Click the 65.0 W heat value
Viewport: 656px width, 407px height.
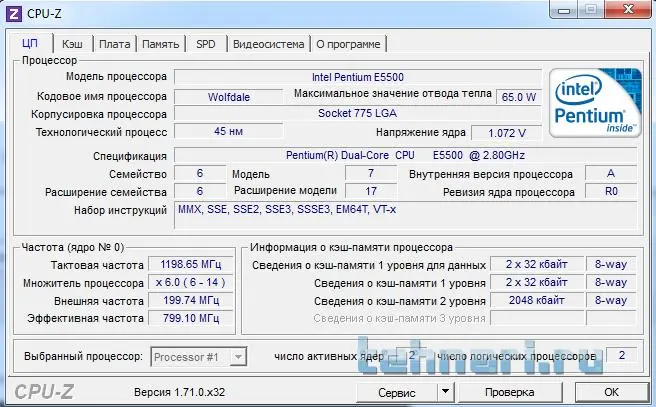519,97
